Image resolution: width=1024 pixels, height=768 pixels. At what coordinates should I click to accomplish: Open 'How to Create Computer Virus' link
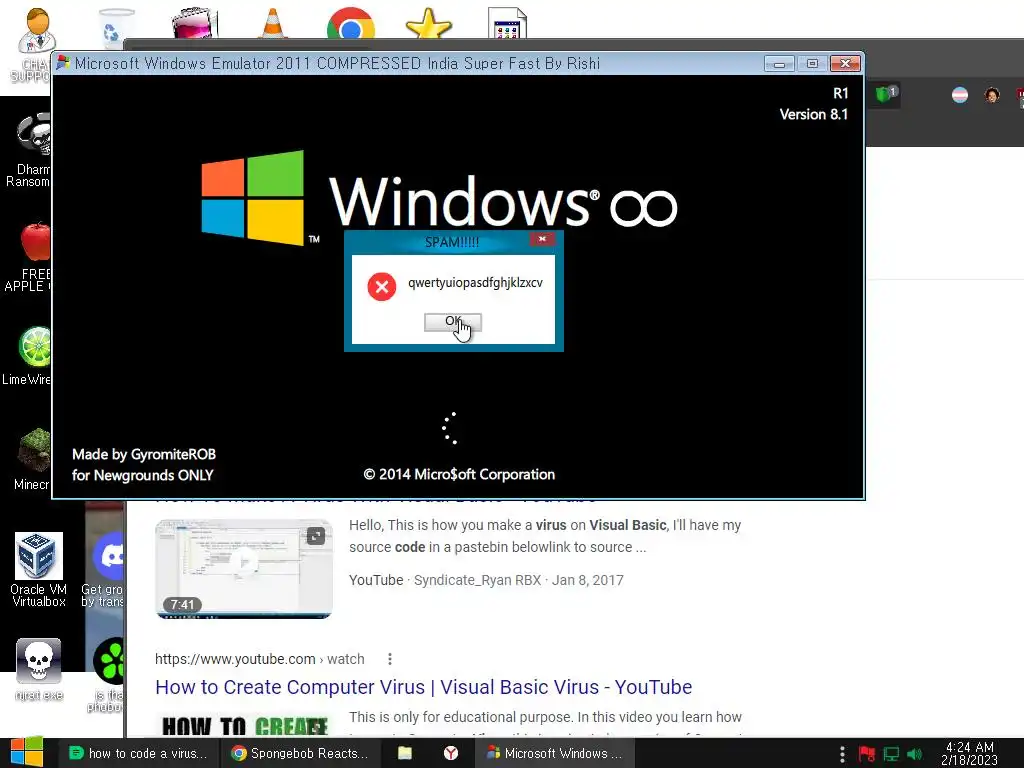click(423, 687)
